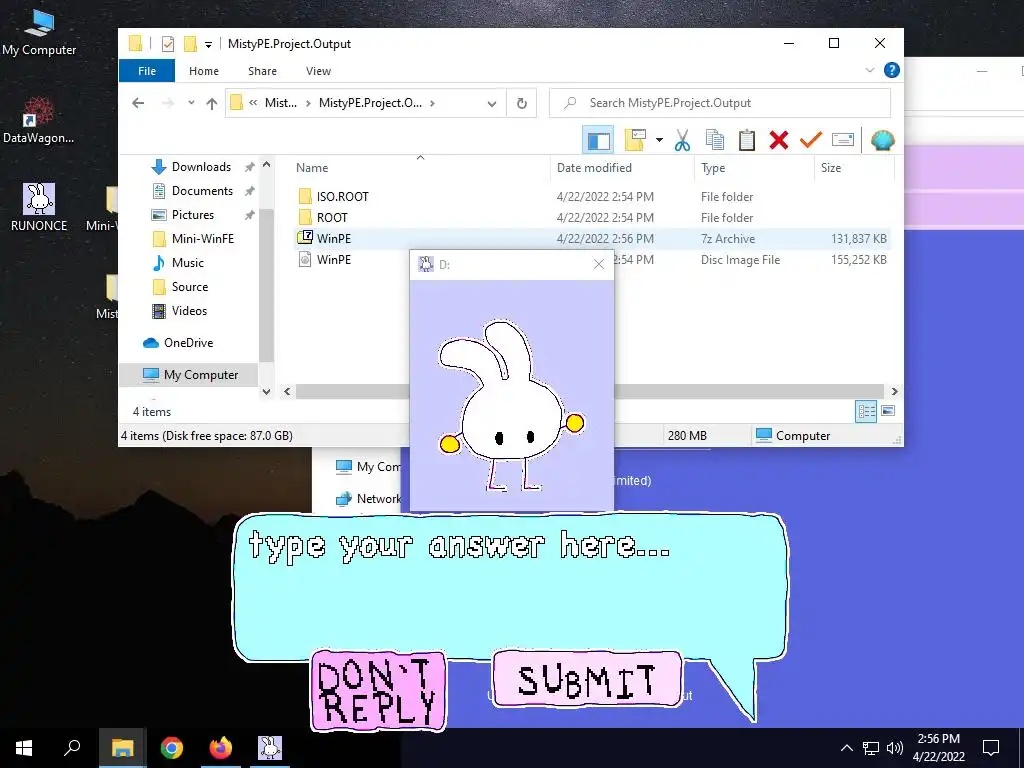Click the properties checkmark quick access icon
This screenshot has height=768, width=1024.
168,44
